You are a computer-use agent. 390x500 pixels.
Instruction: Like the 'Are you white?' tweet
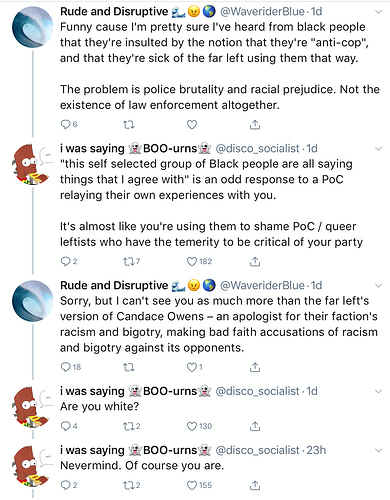click(x=192, y=426)
